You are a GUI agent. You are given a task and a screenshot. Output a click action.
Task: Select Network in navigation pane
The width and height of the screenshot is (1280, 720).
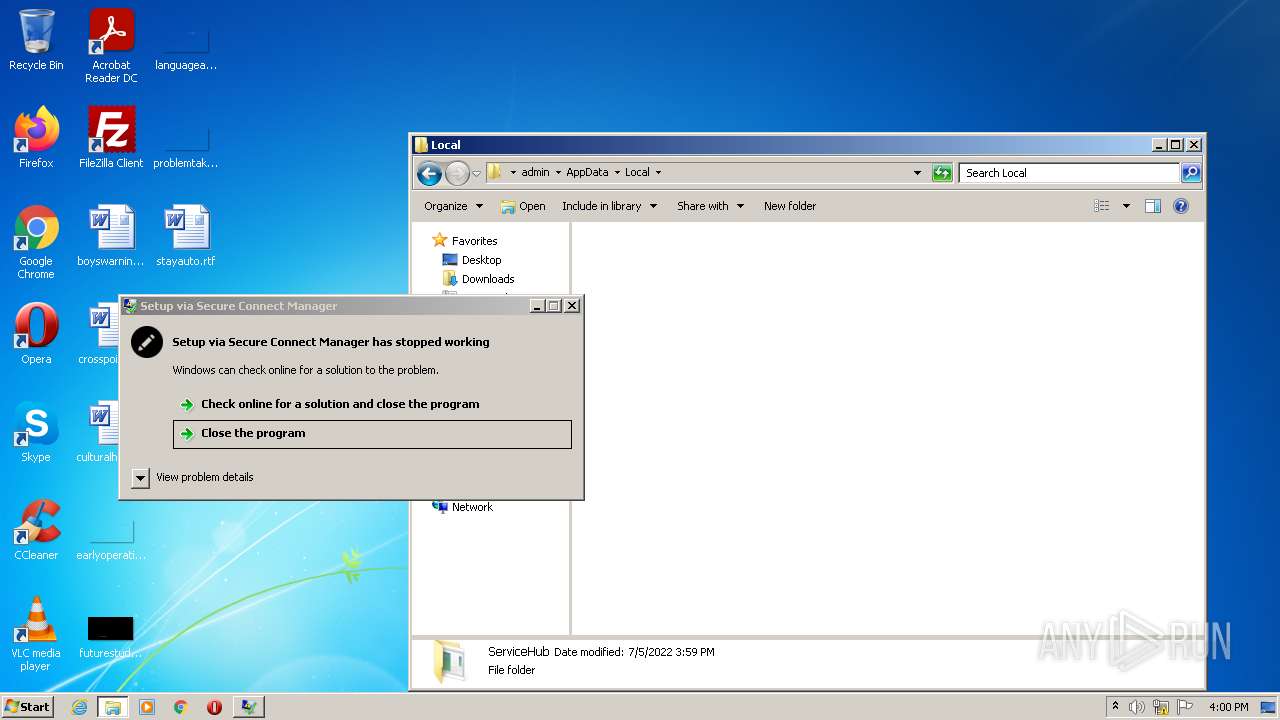click(x=472, y=507)
